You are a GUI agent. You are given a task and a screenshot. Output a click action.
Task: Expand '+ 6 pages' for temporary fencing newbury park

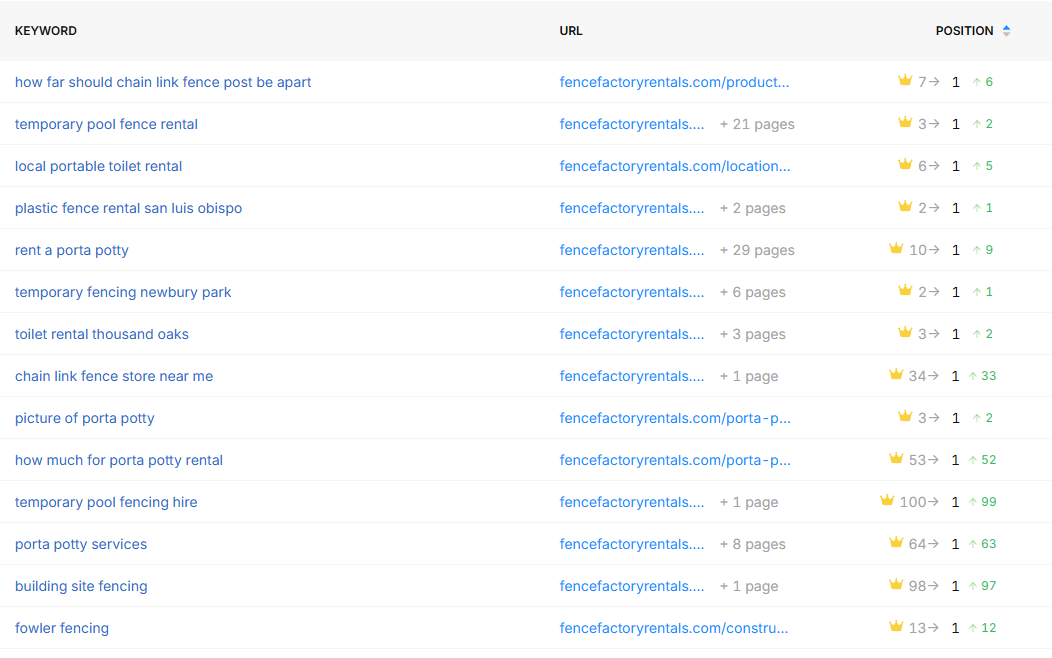pyautogui.click(x=752, y=292)
